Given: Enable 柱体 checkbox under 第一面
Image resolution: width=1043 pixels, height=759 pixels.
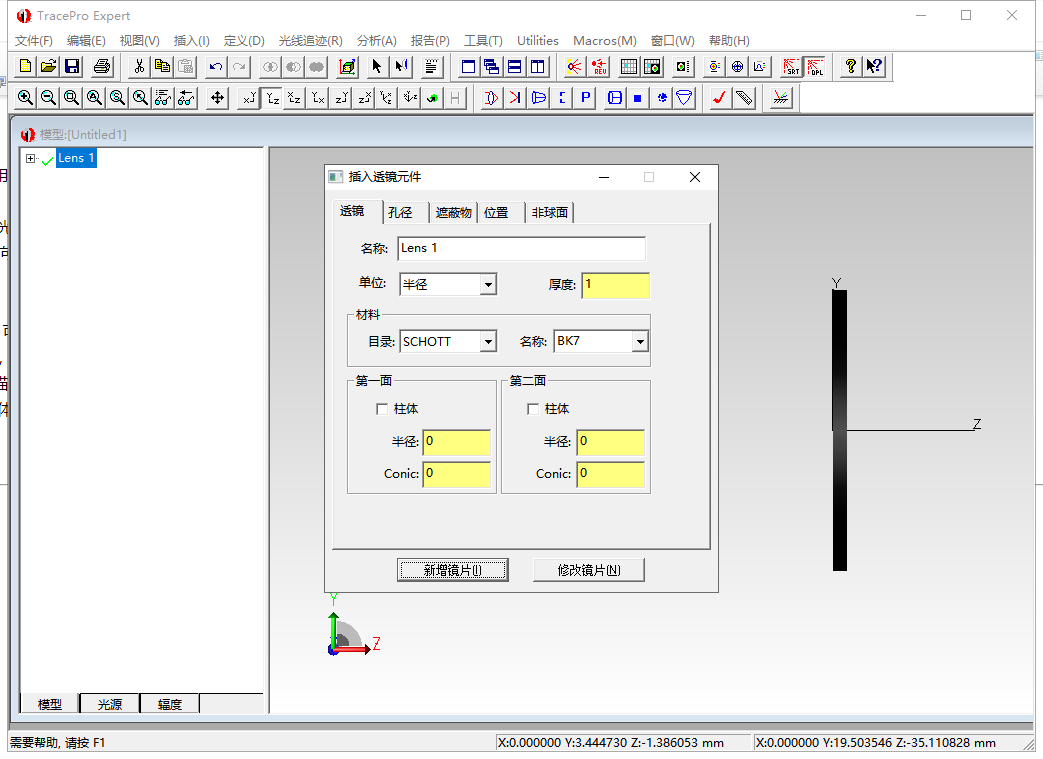Looking at the screenshot, I should 382,408.
